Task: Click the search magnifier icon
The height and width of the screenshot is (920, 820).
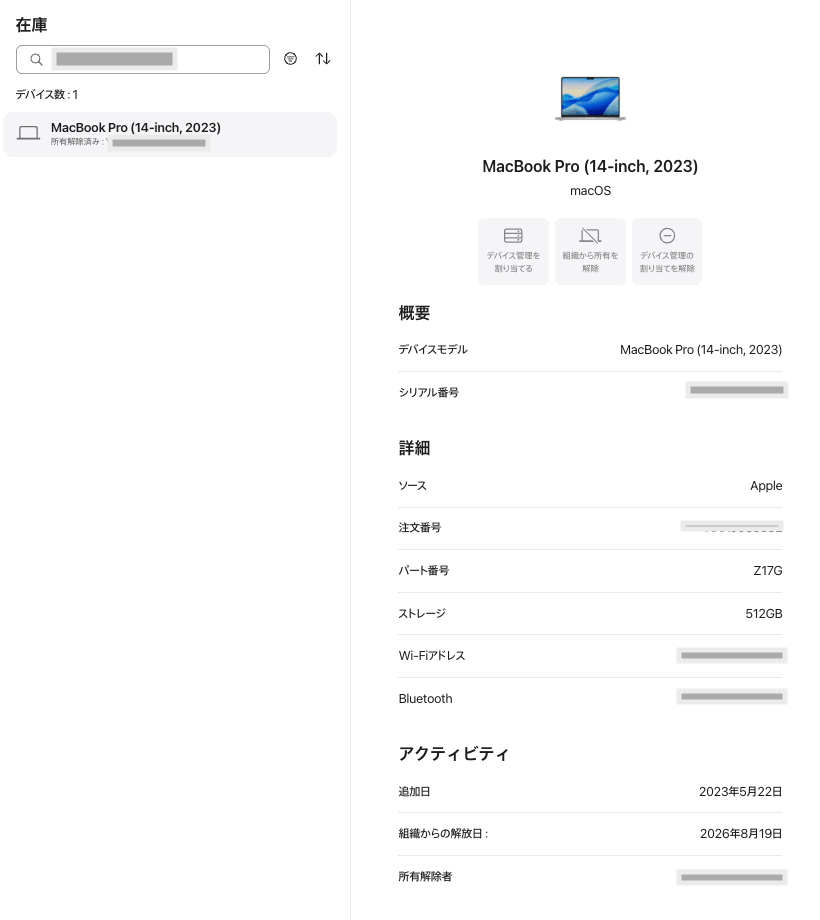Action: tap(36, 59)
